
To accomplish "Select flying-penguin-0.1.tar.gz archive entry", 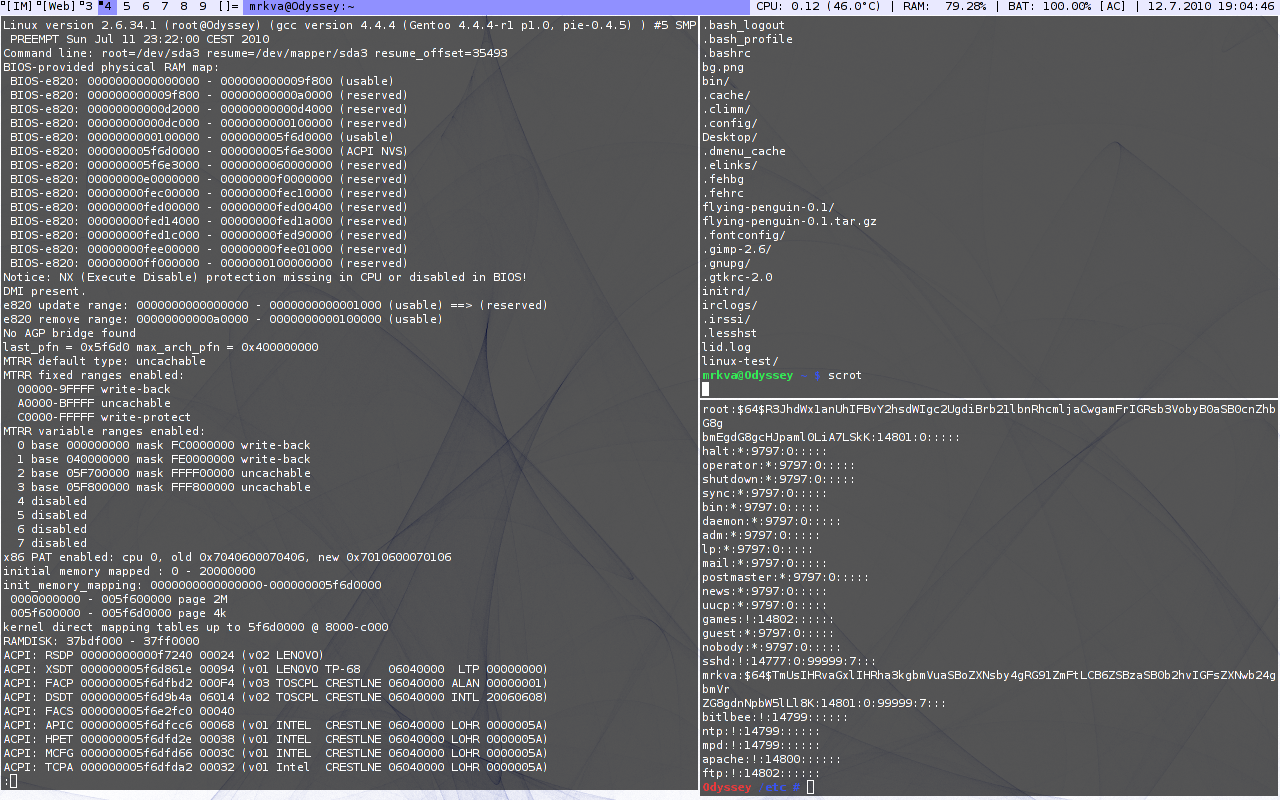I will click(789, 221).
